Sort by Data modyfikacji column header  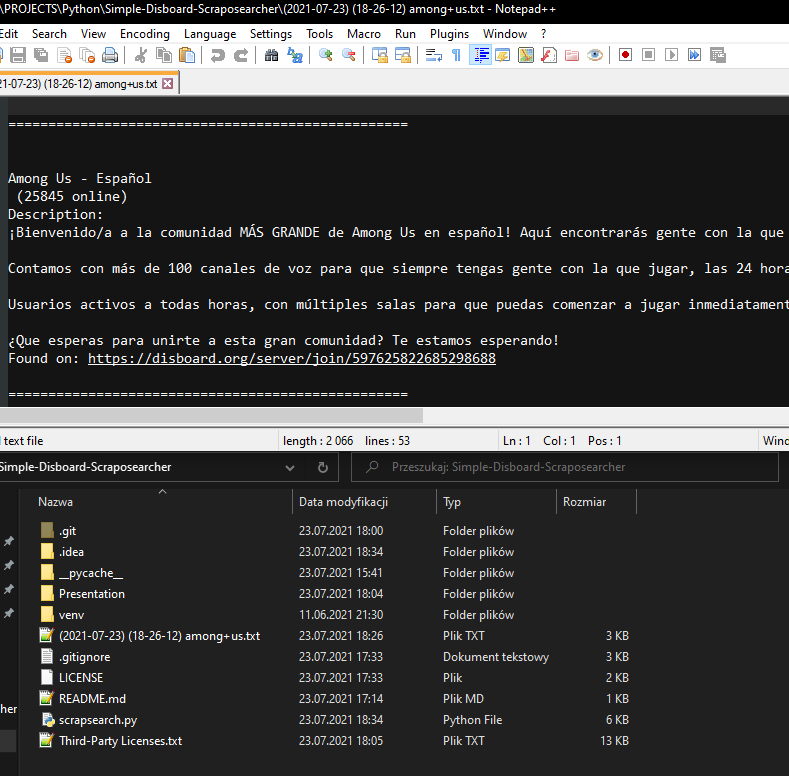tap(364, 502)
